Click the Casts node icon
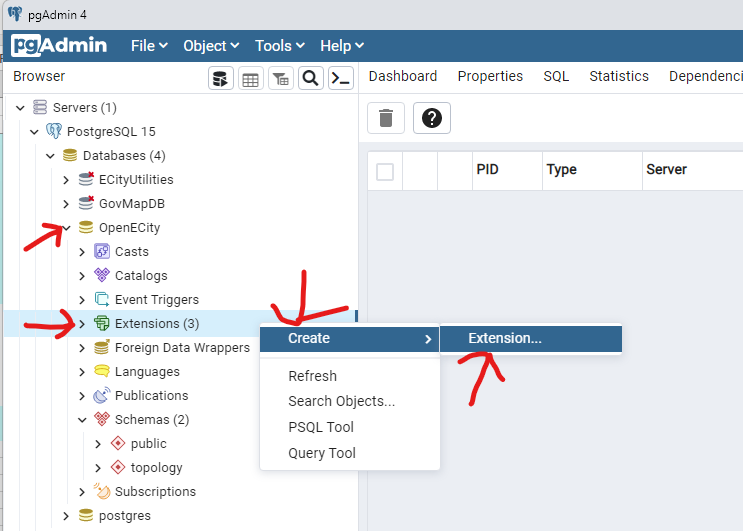 pos(102,252)
